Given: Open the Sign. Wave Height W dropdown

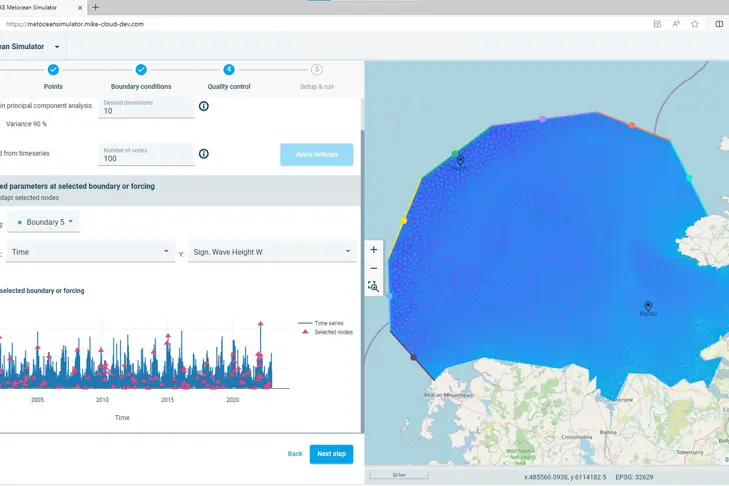Looking at the screenshot, I should click(x=272, y=252).
